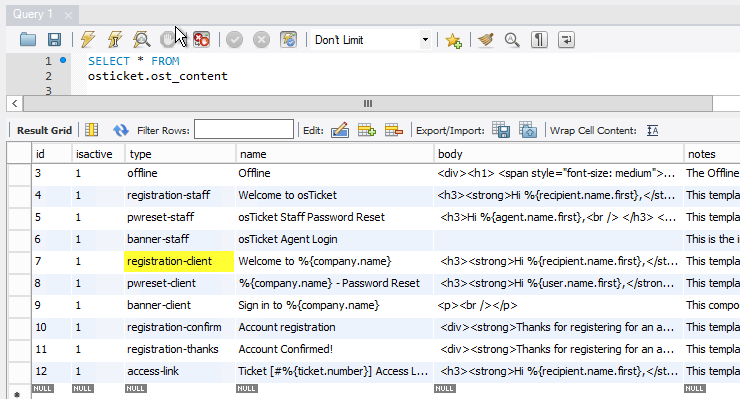This screenshot has height=399, width=740.
Task: Select the new-row asterisk row header
Action: coord(18,392)
